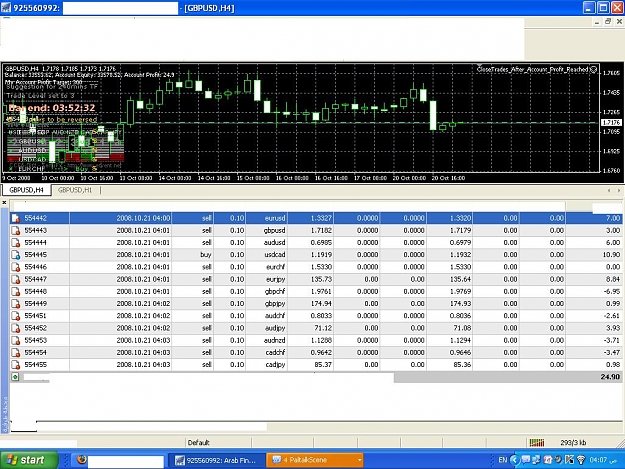The width and height of the screenshot is (625, 469).
Task: Click the expert advisor smiley icon on chart
Action: (x=594, y=70)
